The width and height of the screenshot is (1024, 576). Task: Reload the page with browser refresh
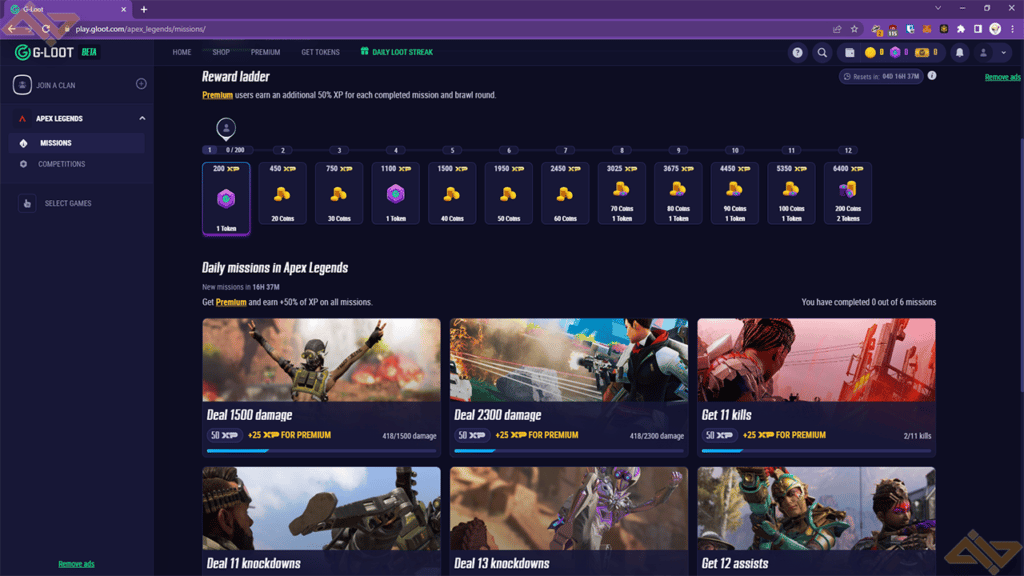pos(46,29)
